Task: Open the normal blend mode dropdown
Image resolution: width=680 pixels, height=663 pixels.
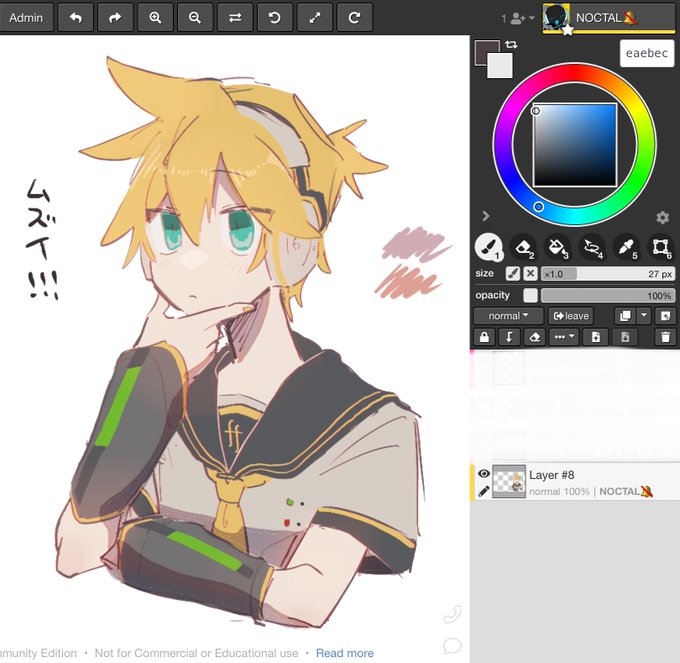Action: click(x=508, y=316)
